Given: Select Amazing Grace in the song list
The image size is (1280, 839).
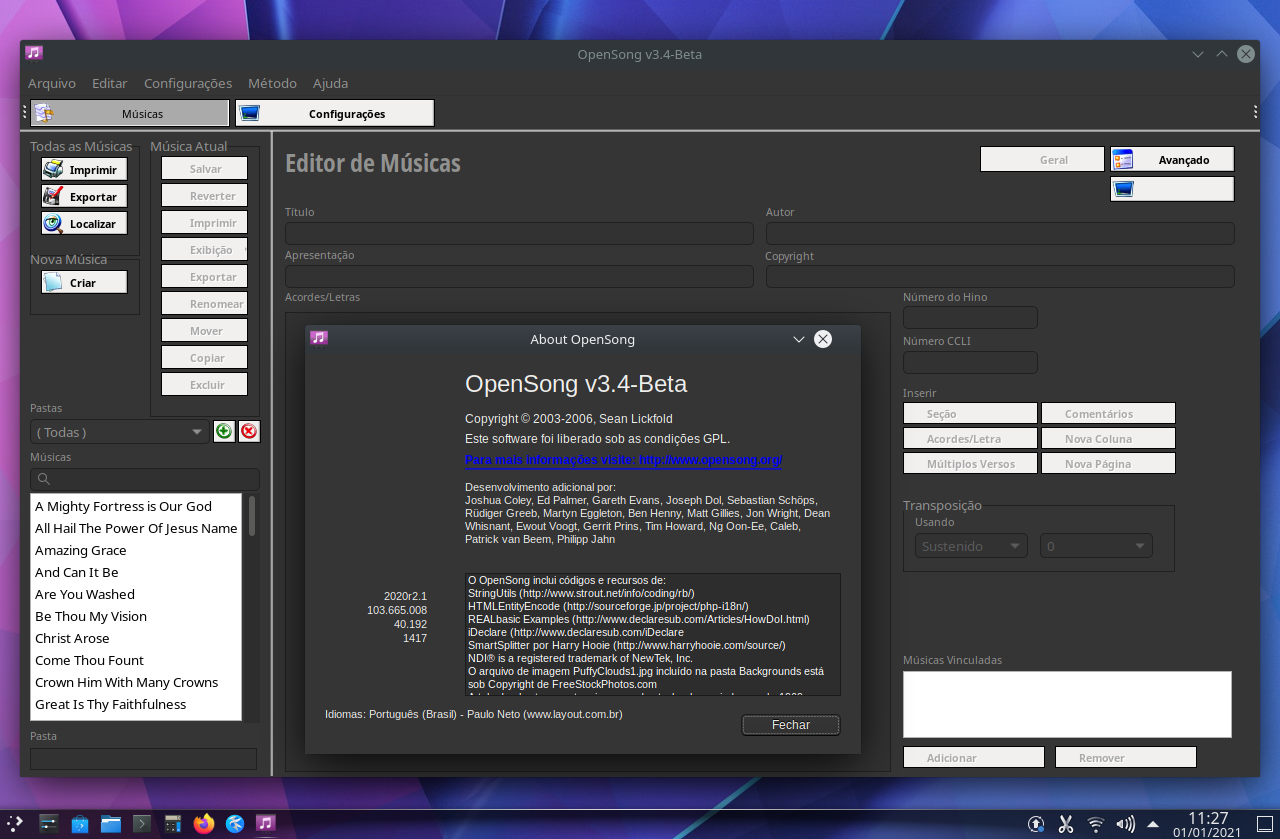Looking at the screenshot, I should point(80,549).
